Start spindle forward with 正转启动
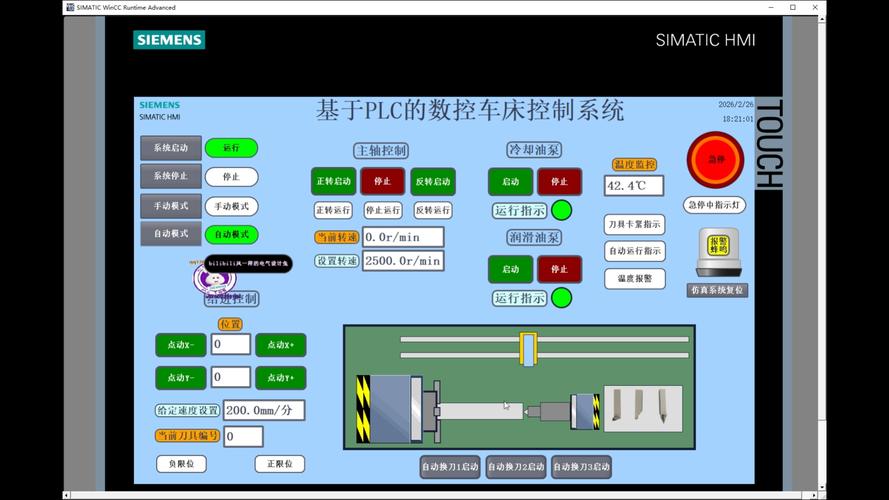 (x=333, y=181)
